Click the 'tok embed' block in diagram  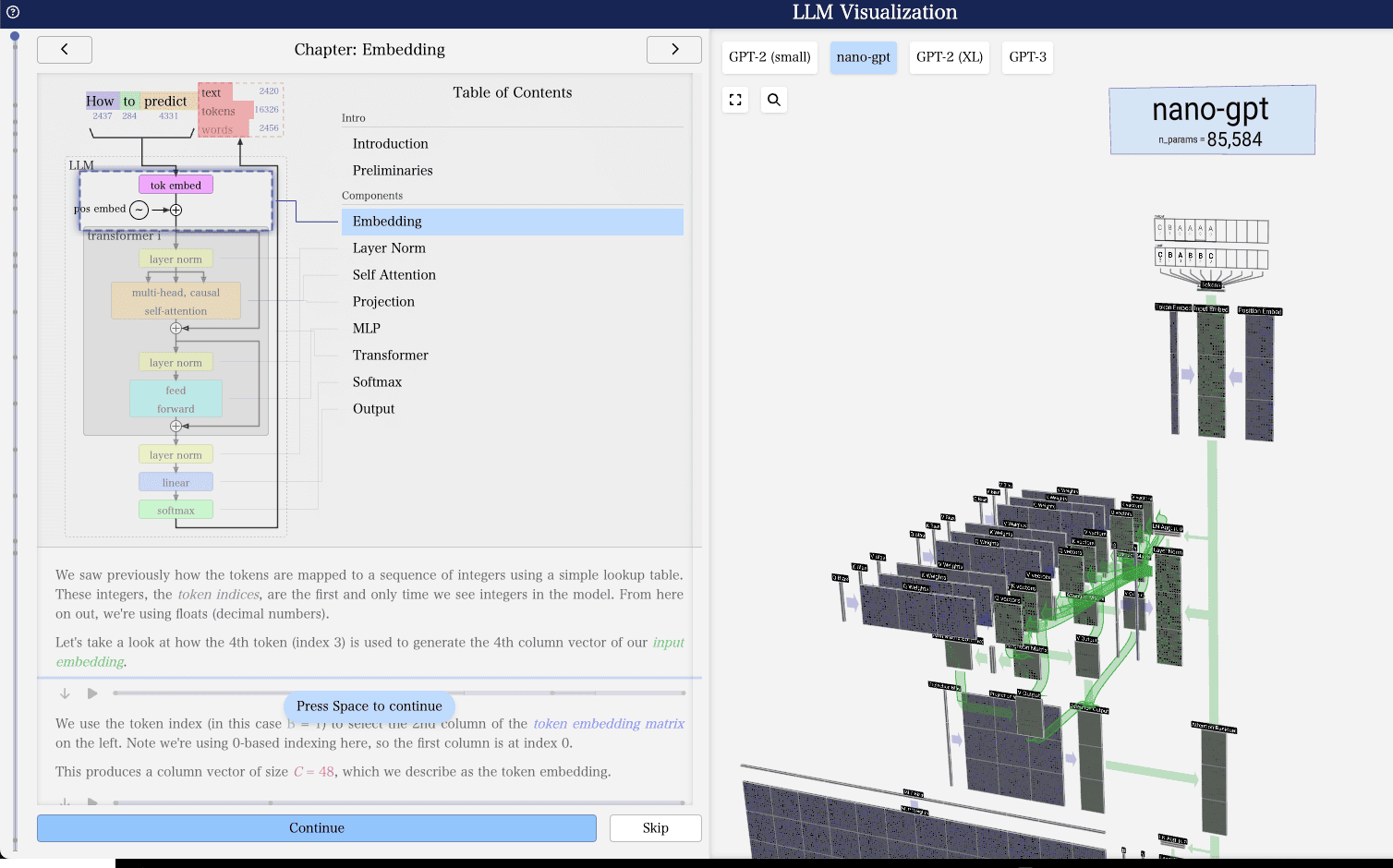(176, 186)
